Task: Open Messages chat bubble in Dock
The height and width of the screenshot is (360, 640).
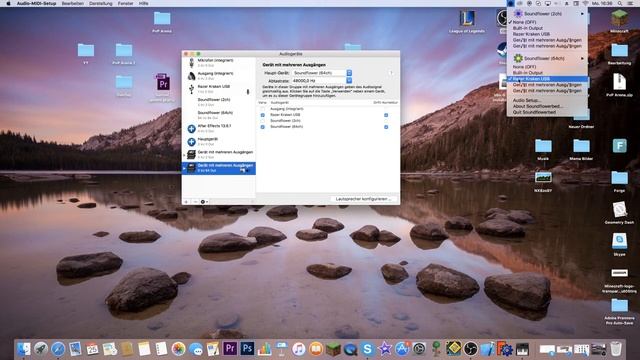Action: (x=196, y=349)
